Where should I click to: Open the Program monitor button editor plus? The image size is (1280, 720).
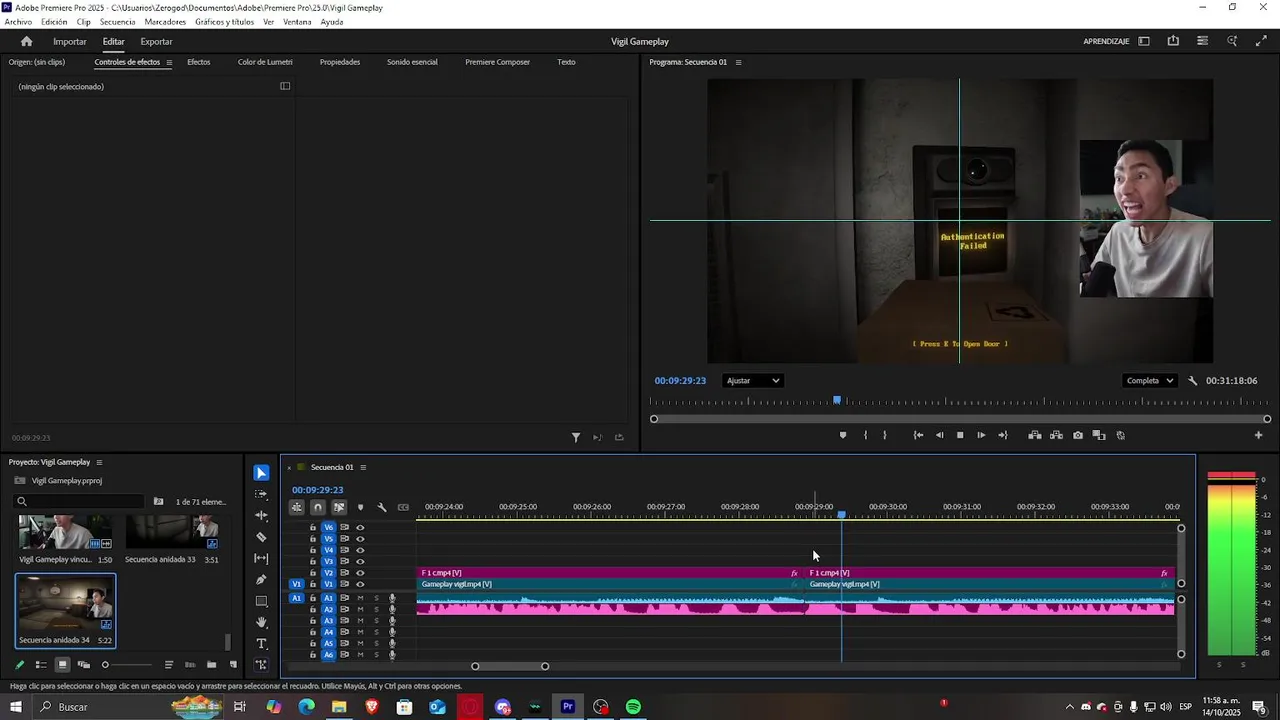[x=1258, y=435]
